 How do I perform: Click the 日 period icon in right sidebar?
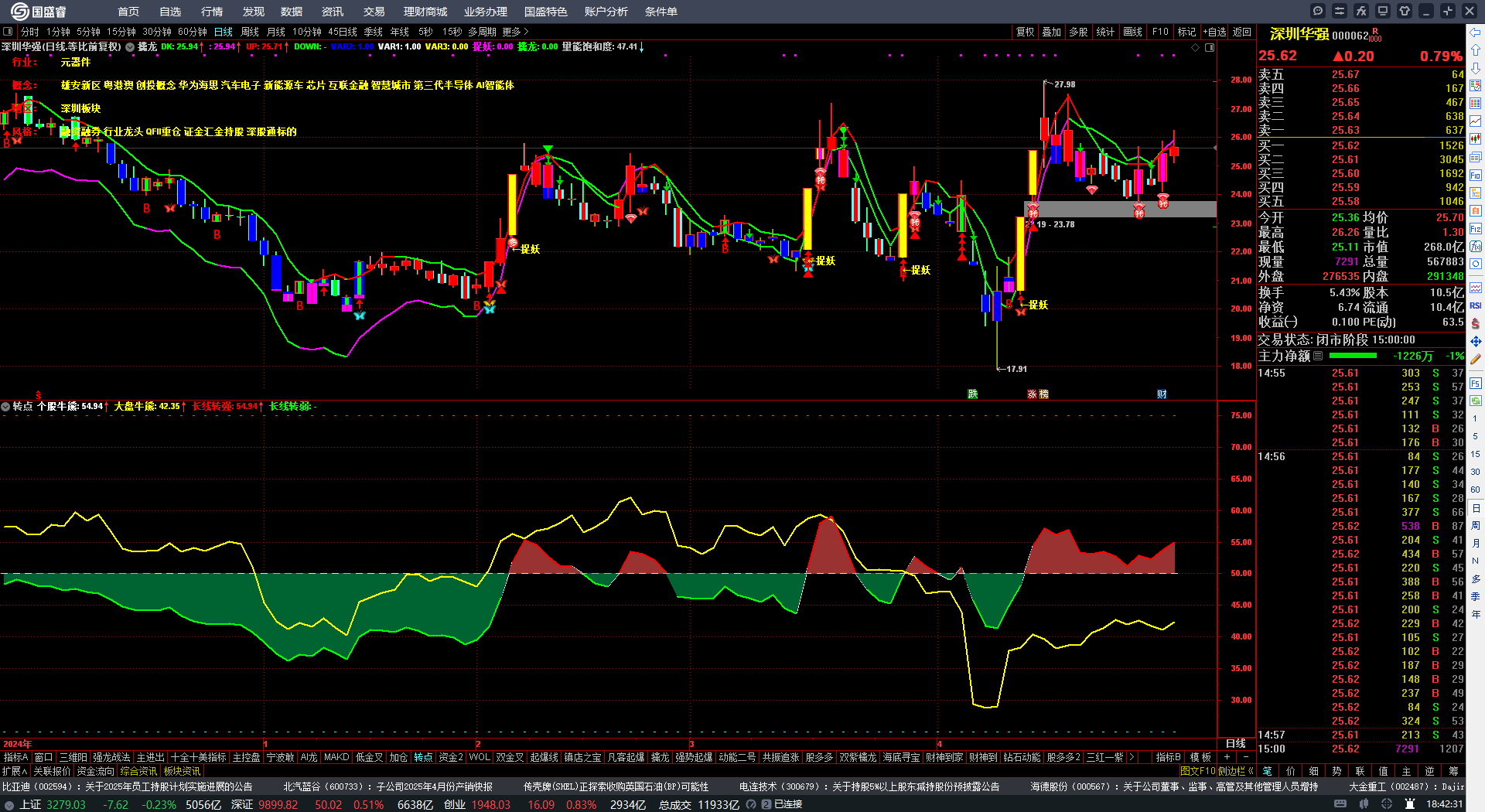click(x=1476, y=508)
